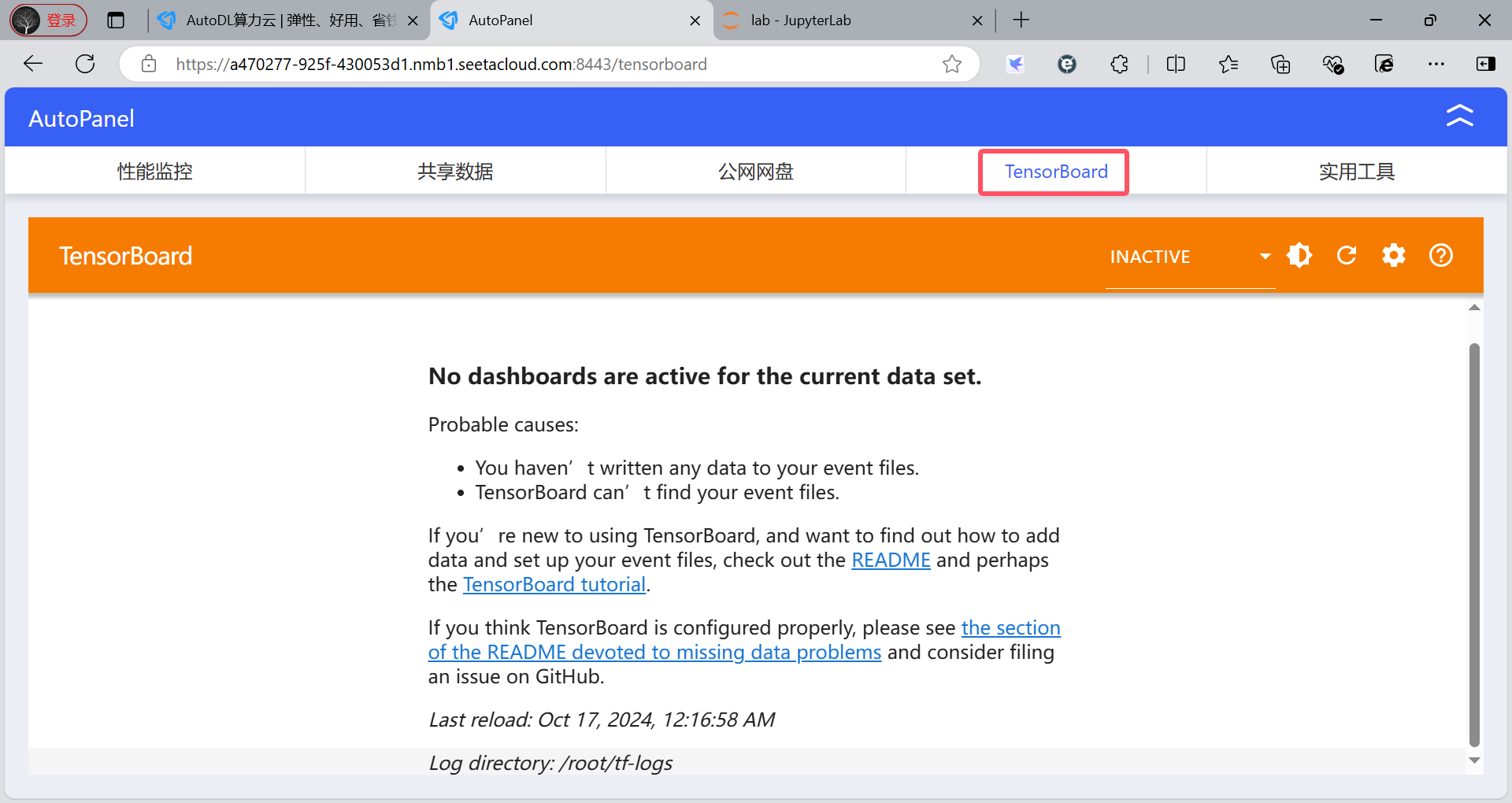Viewport: 1512px width, 803px height.
Task: Switch to 共享数据 tab
Action: 455,172
